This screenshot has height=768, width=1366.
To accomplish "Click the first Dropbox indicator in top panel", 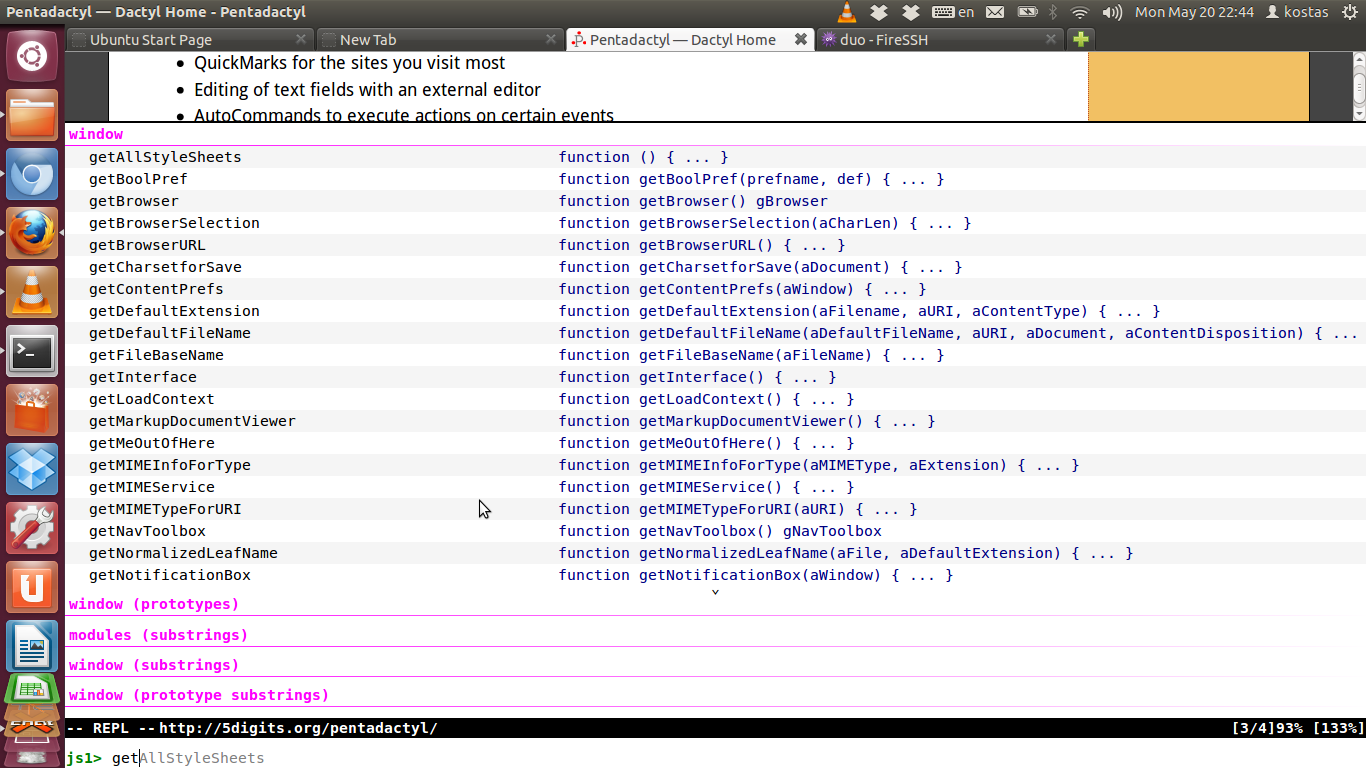I will [x=879, y=12].
